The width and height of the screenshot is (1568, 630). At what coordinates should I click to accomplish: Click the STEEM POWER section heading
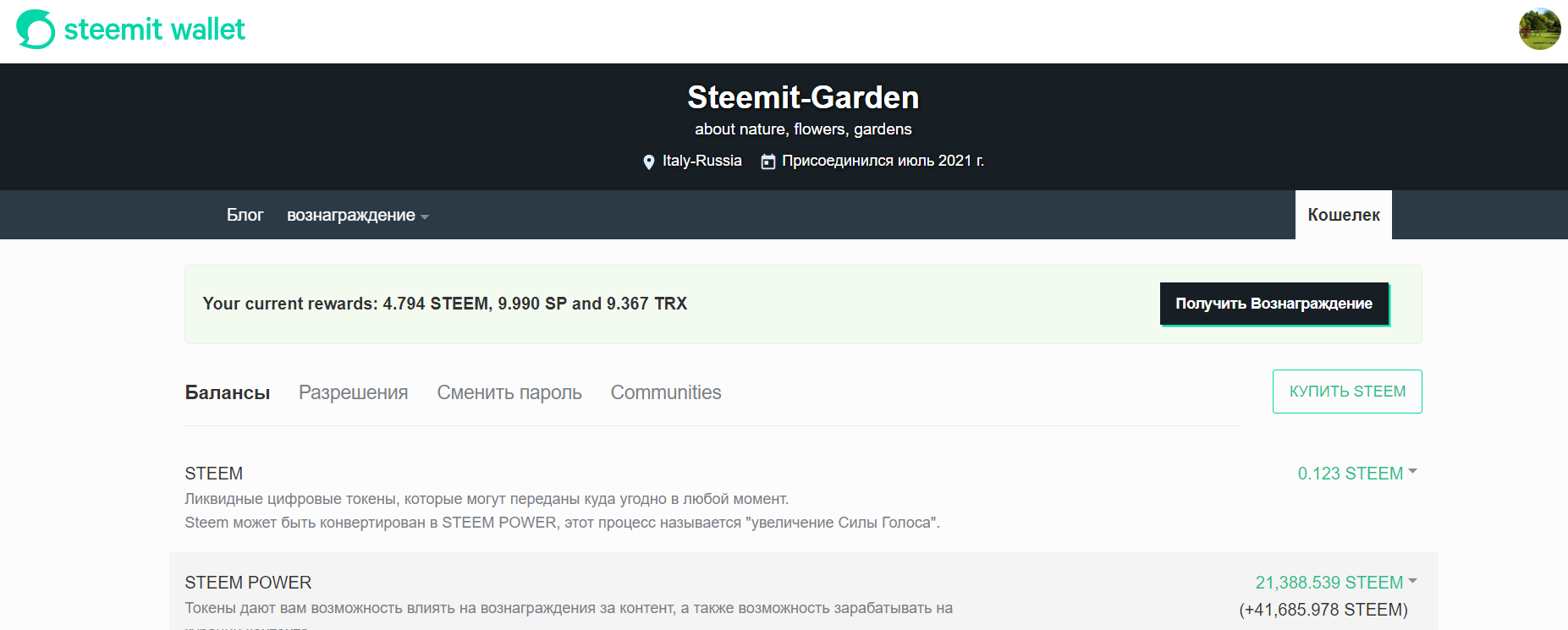[248, 583]
